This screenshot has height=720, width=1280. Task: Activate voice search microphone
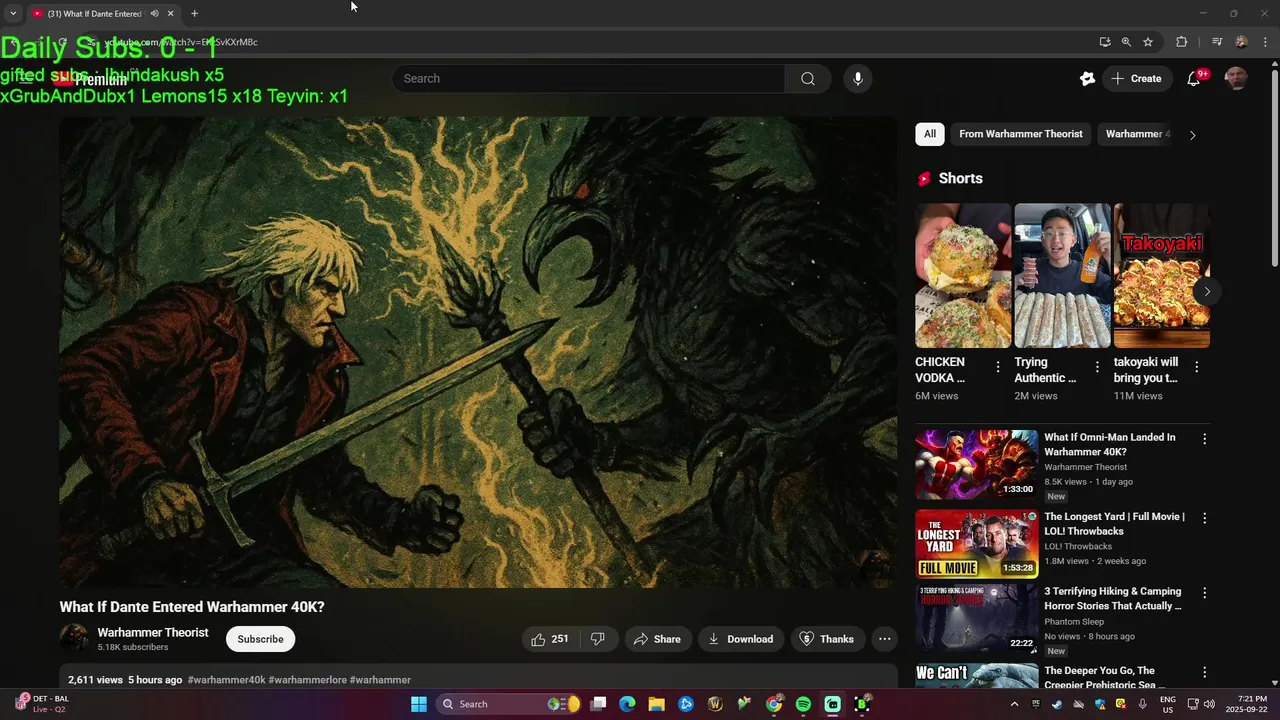858,79
